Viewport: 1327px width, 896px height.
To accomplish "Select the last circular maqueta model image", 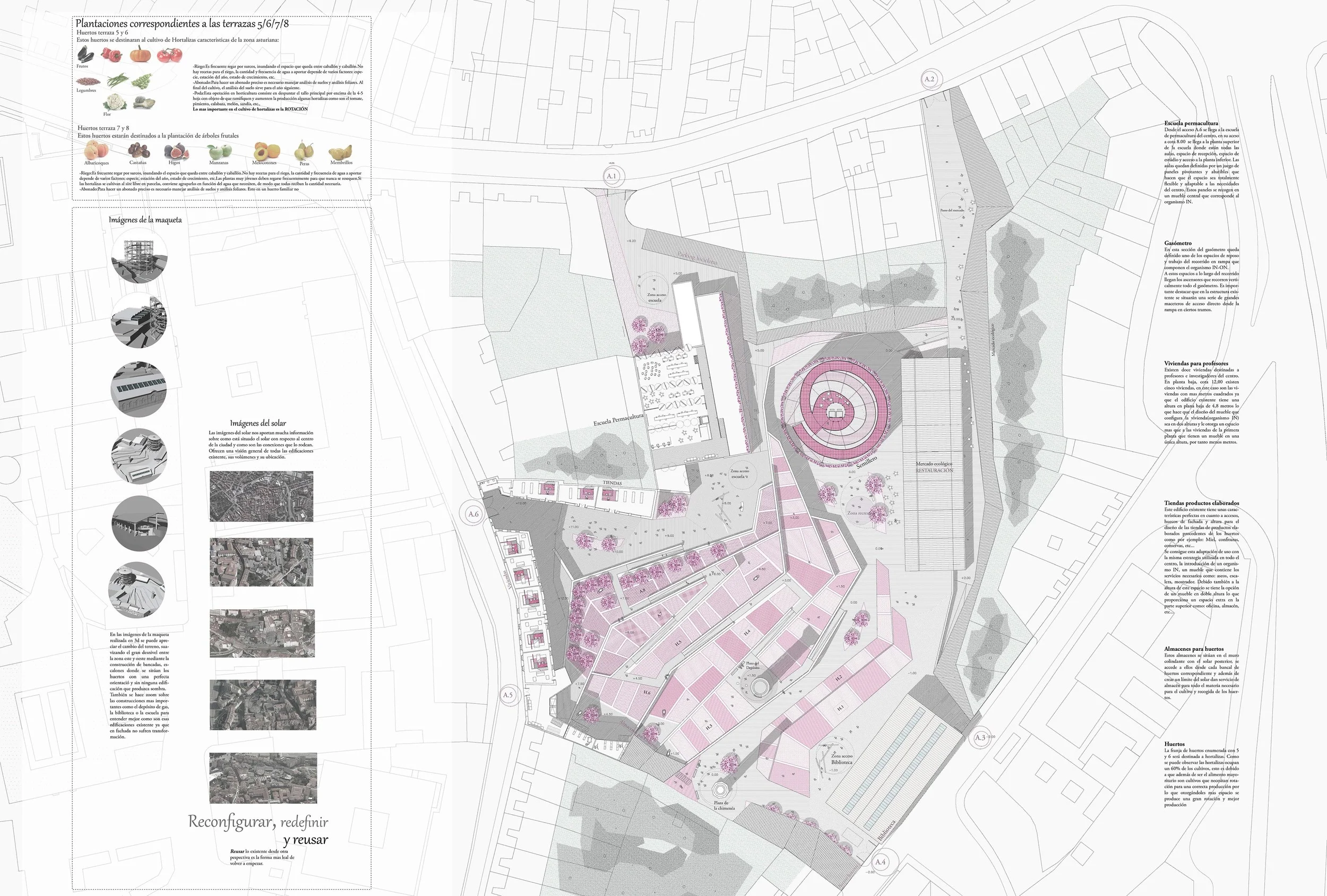I will coord(137,589).
